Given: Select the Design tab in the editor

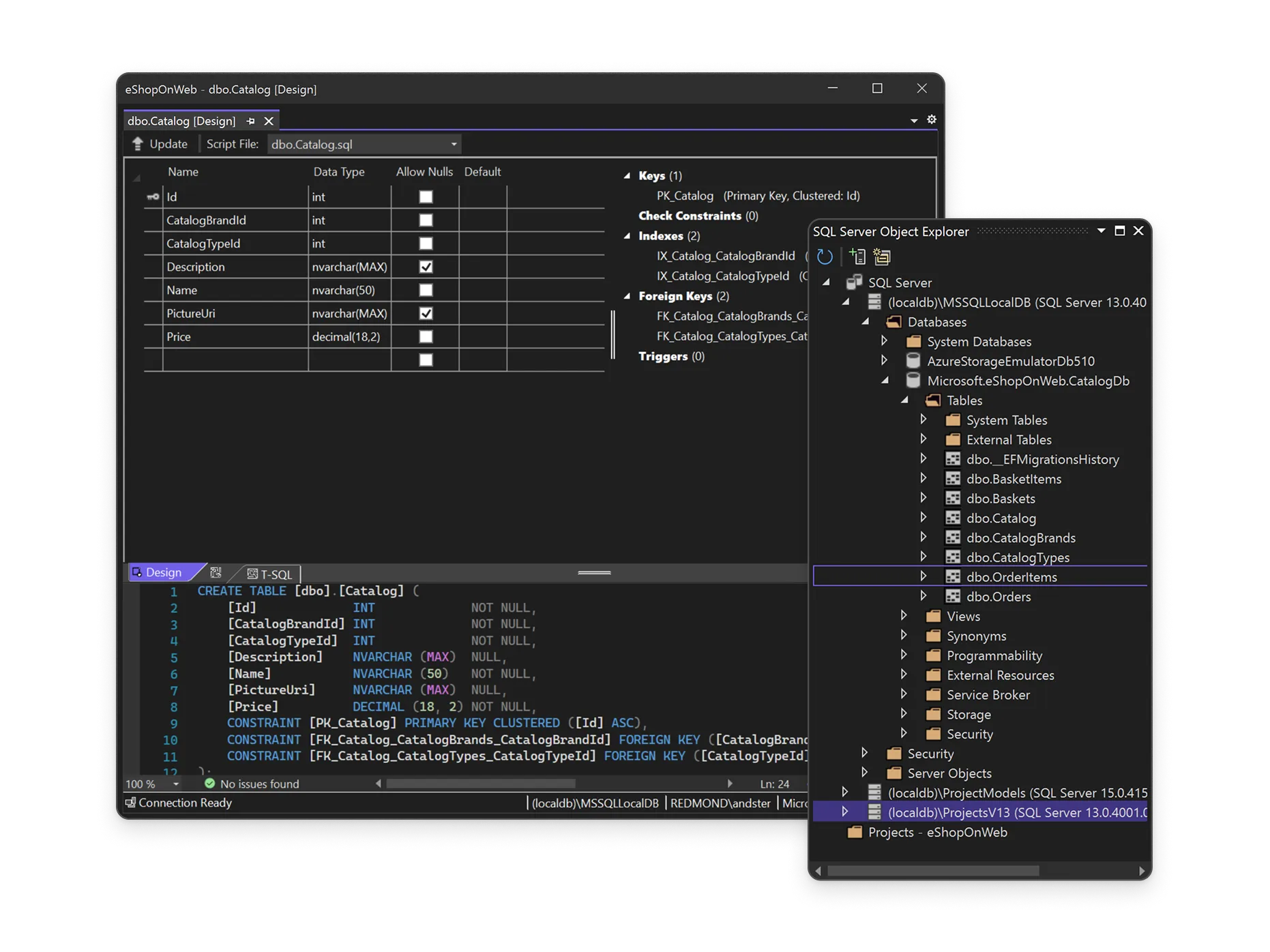Looking at the screenshot, I should [x=162, y=572].
